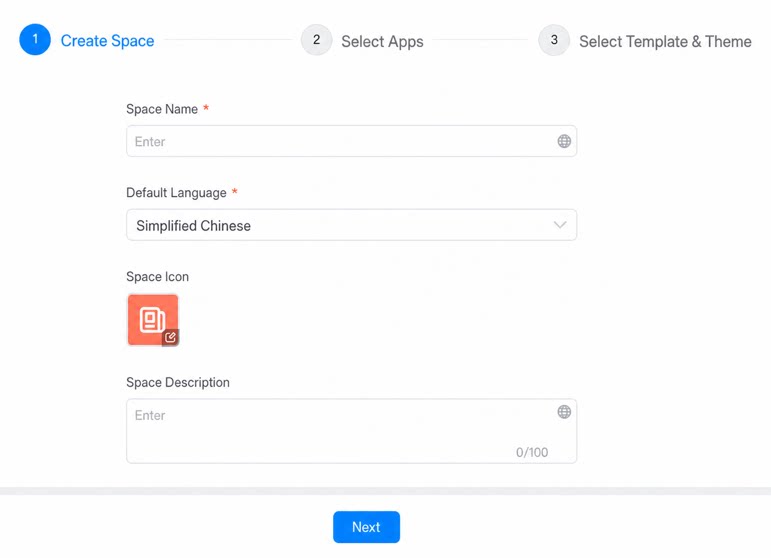Click the 0/100 character counter
Screen dimensions: 771x558
pos(532,452)
